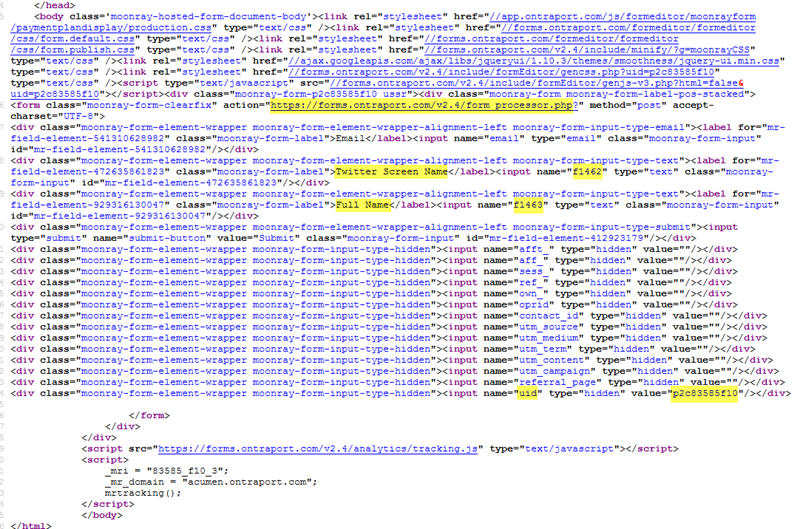
Task: Click the hidden input name 'sess_'
Action: pyautogui.click(x=534, y=272)
